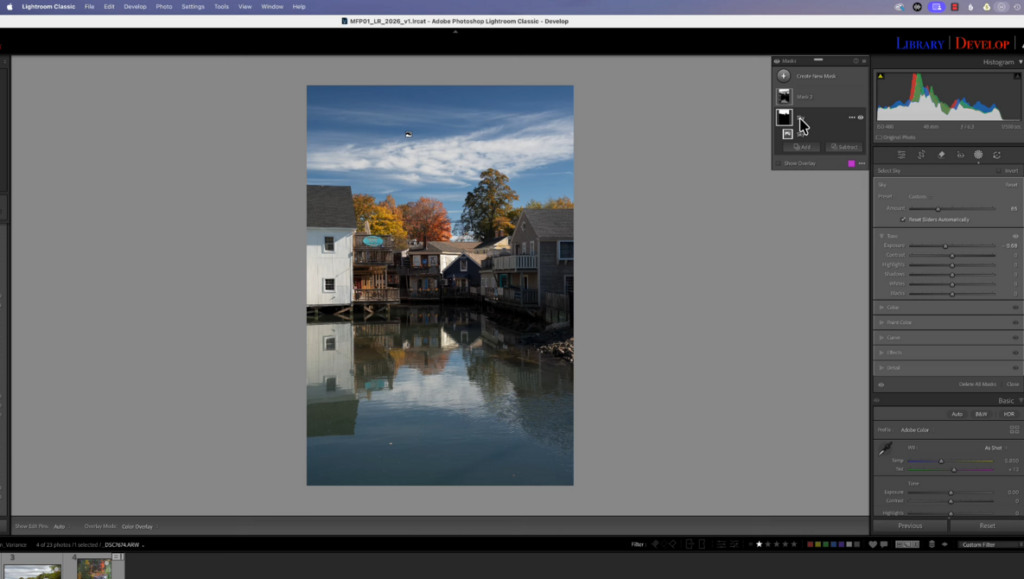
Task: Enable the Show Overlay checkbox
Action: tap(778, 163)
